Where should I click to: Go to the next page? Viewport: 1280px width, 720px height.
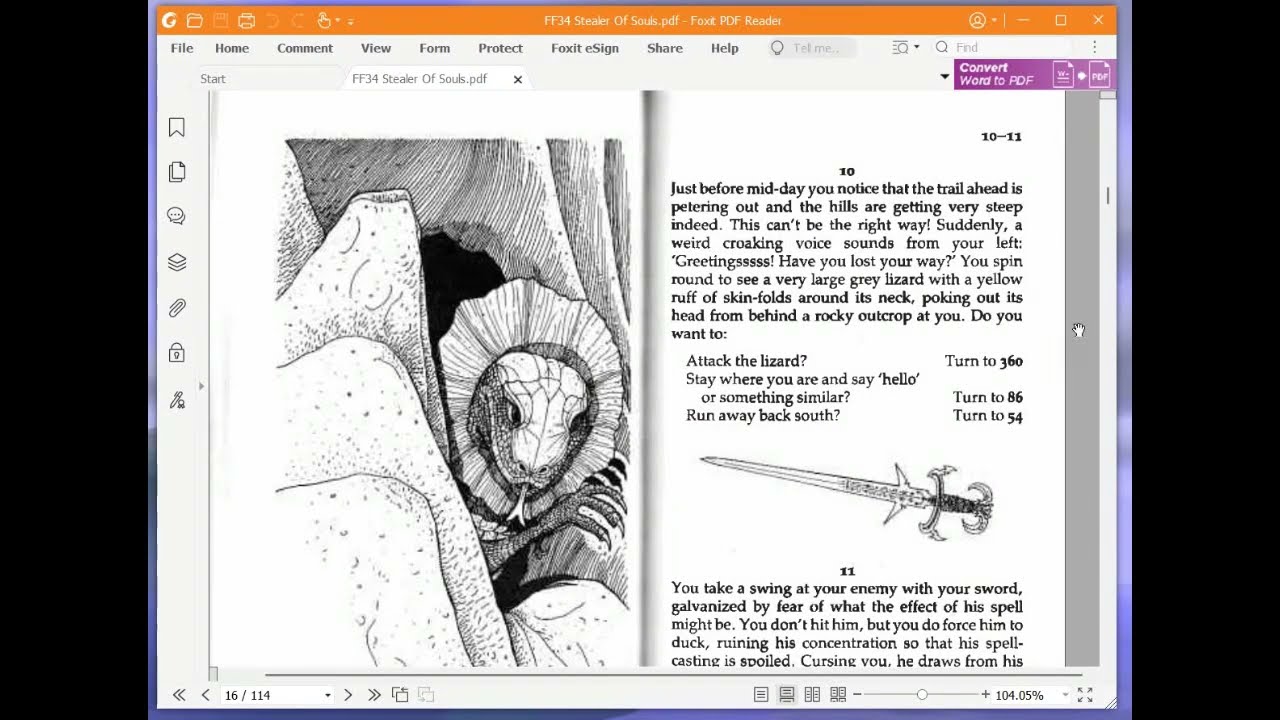tap(348, 695)
